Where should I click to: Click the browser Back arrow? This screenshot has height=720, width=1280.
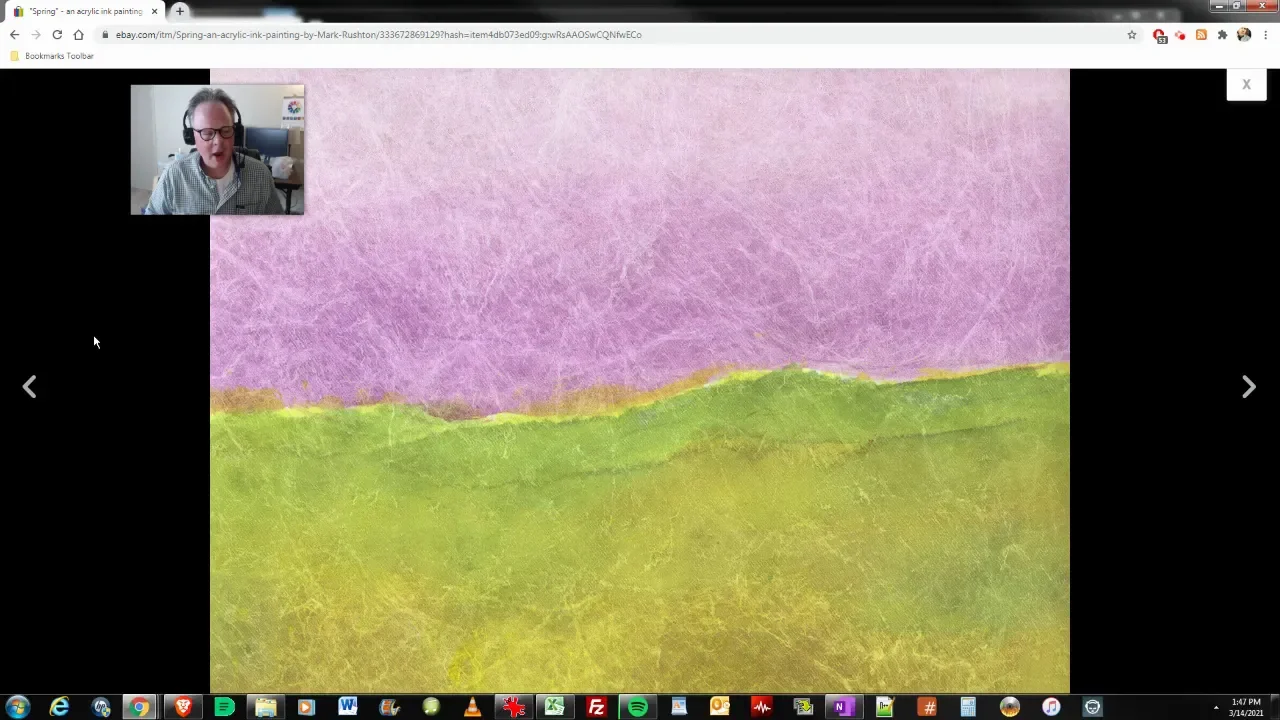[x=14, y=35]
